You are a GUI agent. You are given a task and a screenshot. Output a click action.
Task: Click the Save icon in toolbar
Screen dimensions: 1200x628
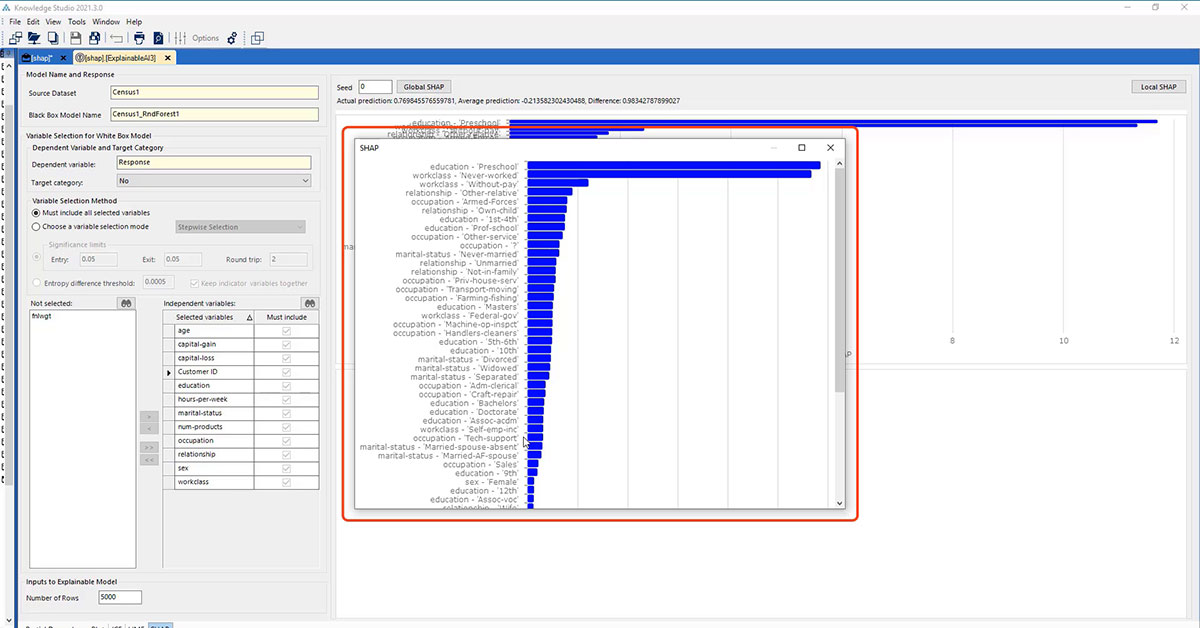75,38
